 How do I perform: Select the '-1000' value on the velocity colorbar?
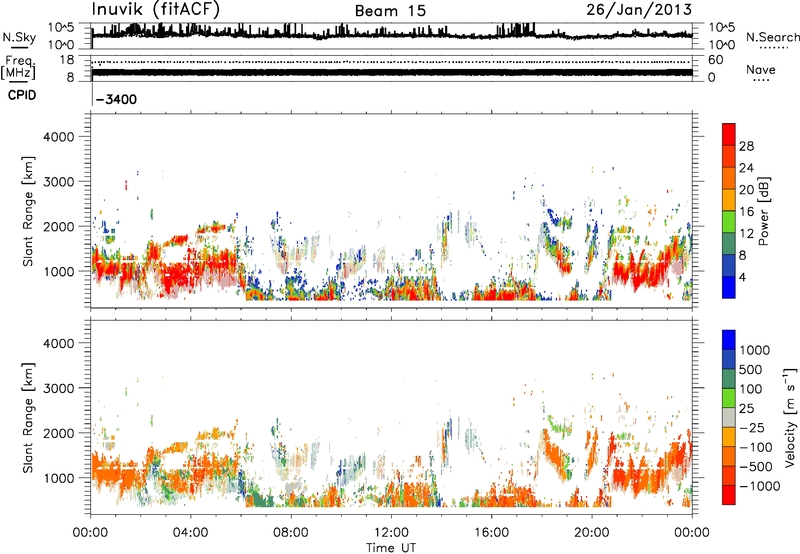pyautogui.click(x=759, y=486)
